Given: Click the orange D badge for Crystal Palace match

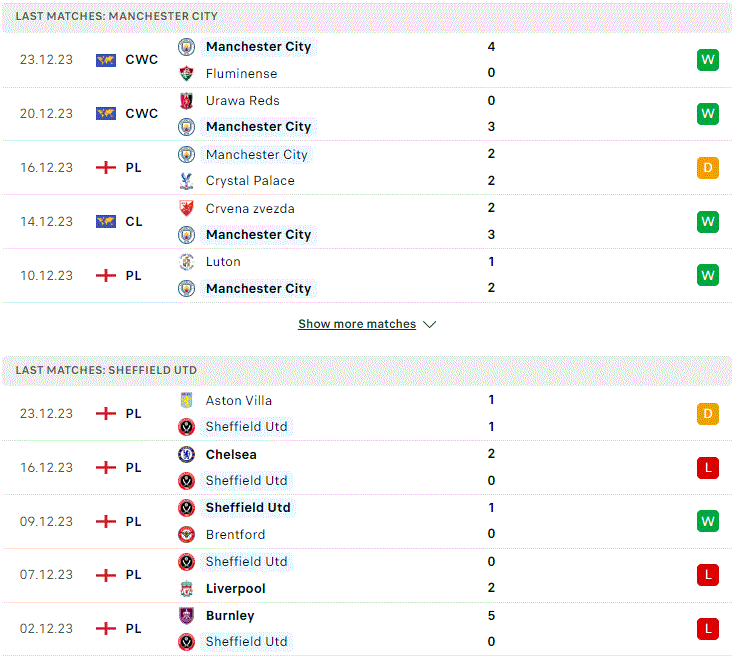Looking at the screenshot, I should coord(707,168).
